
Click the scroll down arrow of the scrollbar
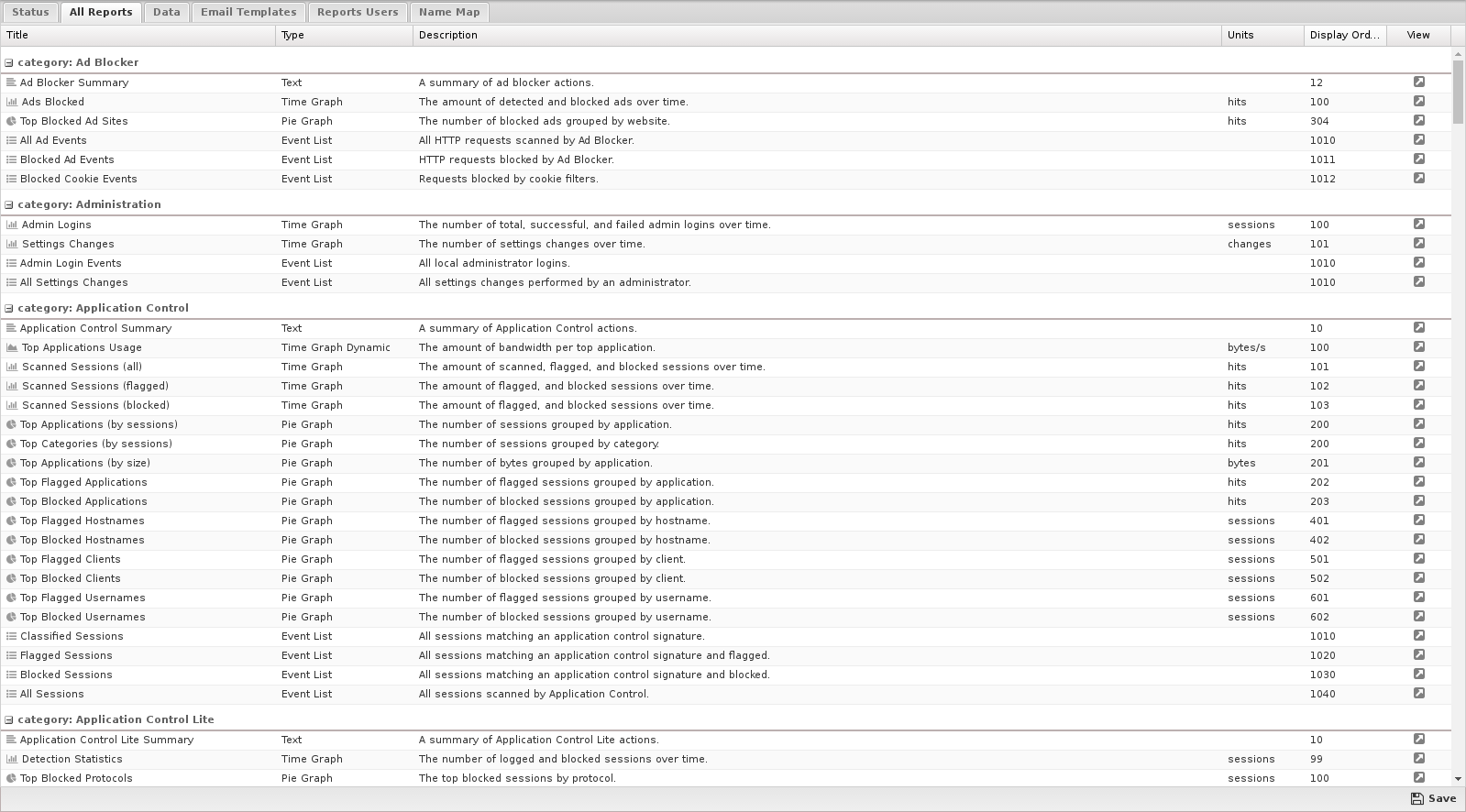coord(1459,779)
